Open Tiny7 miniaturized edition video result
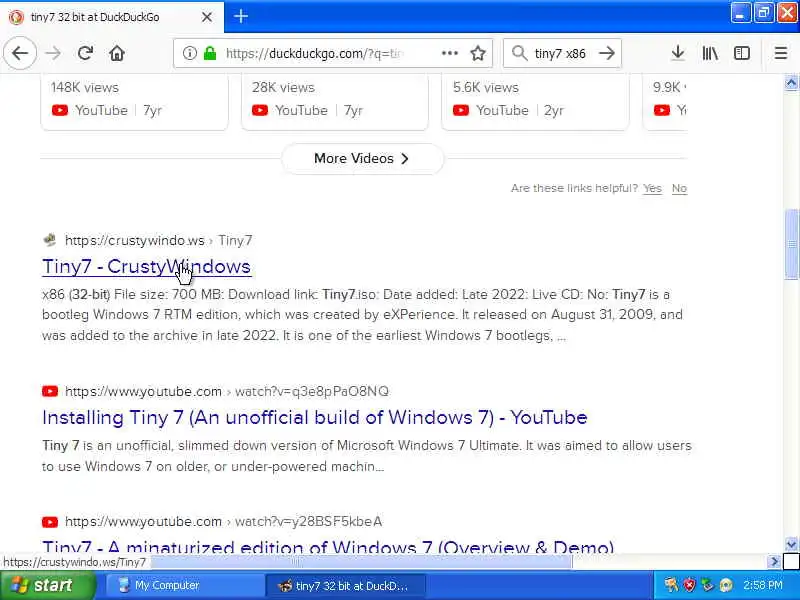The image size is (800, 600). [x=328, y=547]
